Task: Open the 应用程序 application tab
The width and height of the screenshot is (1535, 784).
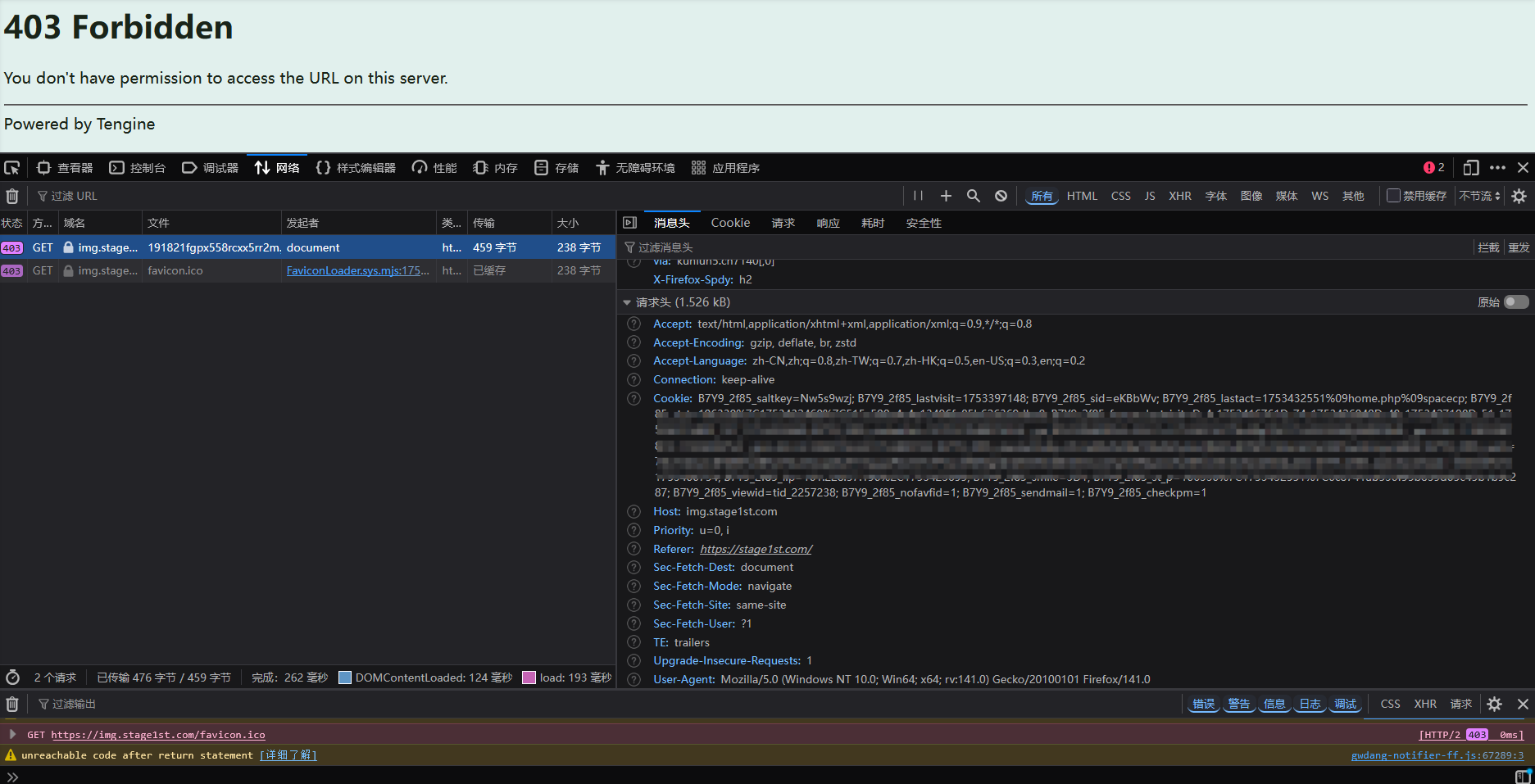Action: [725, 168]
